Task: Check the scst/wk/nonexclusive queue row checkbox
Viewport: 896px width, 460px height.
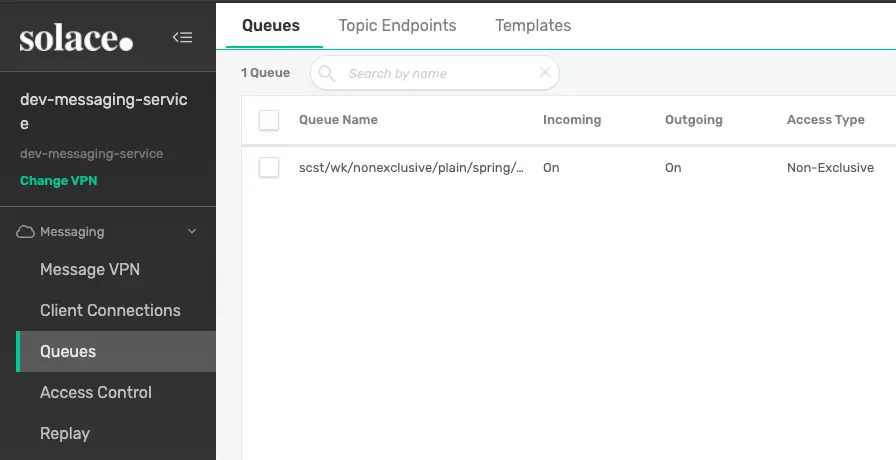Action: (269, 168)
